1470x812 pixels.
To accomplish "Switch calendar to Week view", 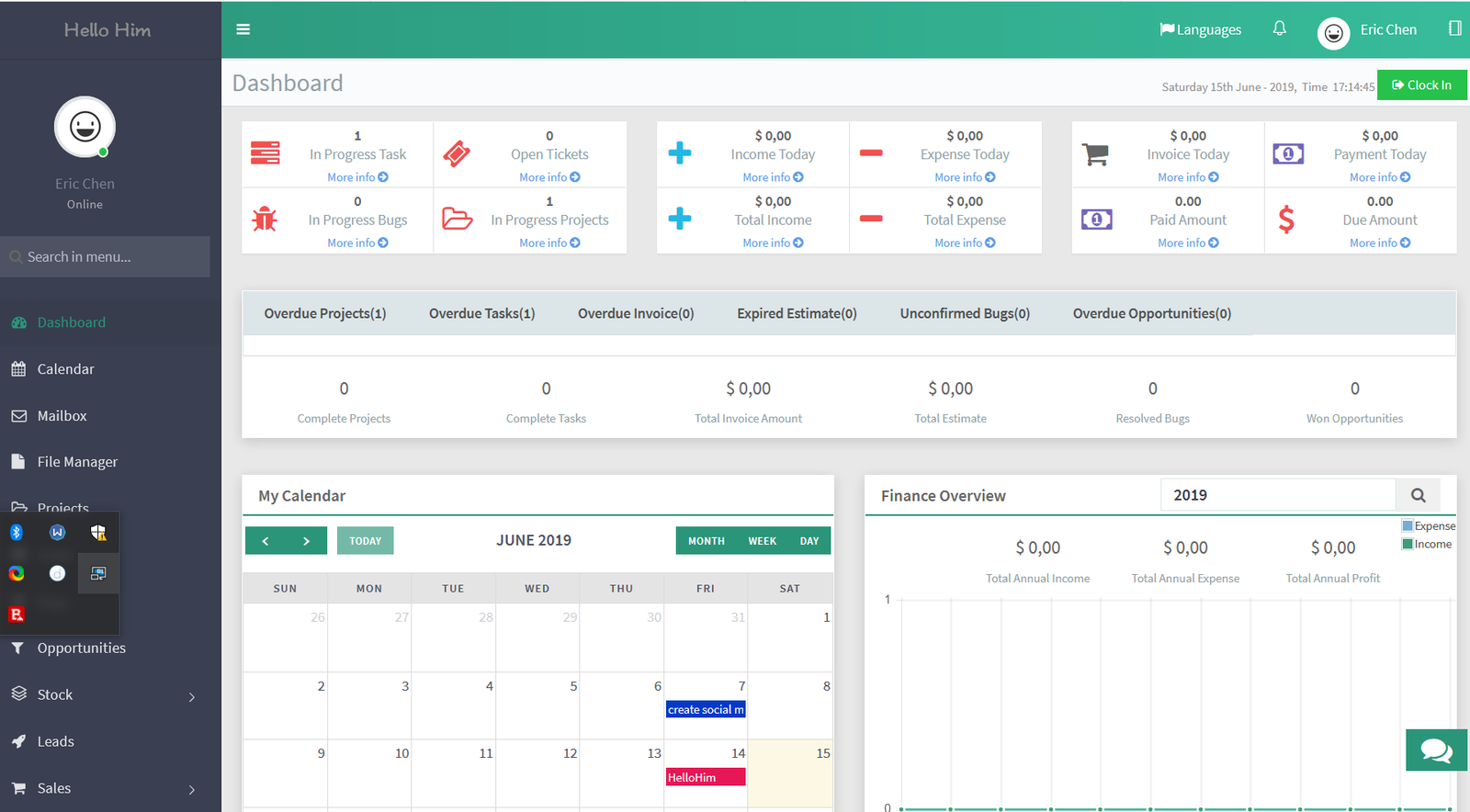I will tap(762, 541).
